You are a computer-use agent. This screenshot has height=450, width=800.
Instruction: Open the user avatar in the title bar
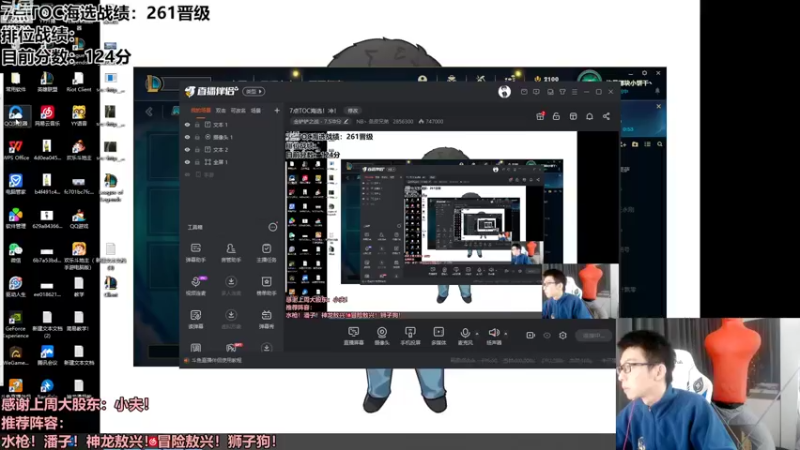pyautogui.click(x=504, y=91)
